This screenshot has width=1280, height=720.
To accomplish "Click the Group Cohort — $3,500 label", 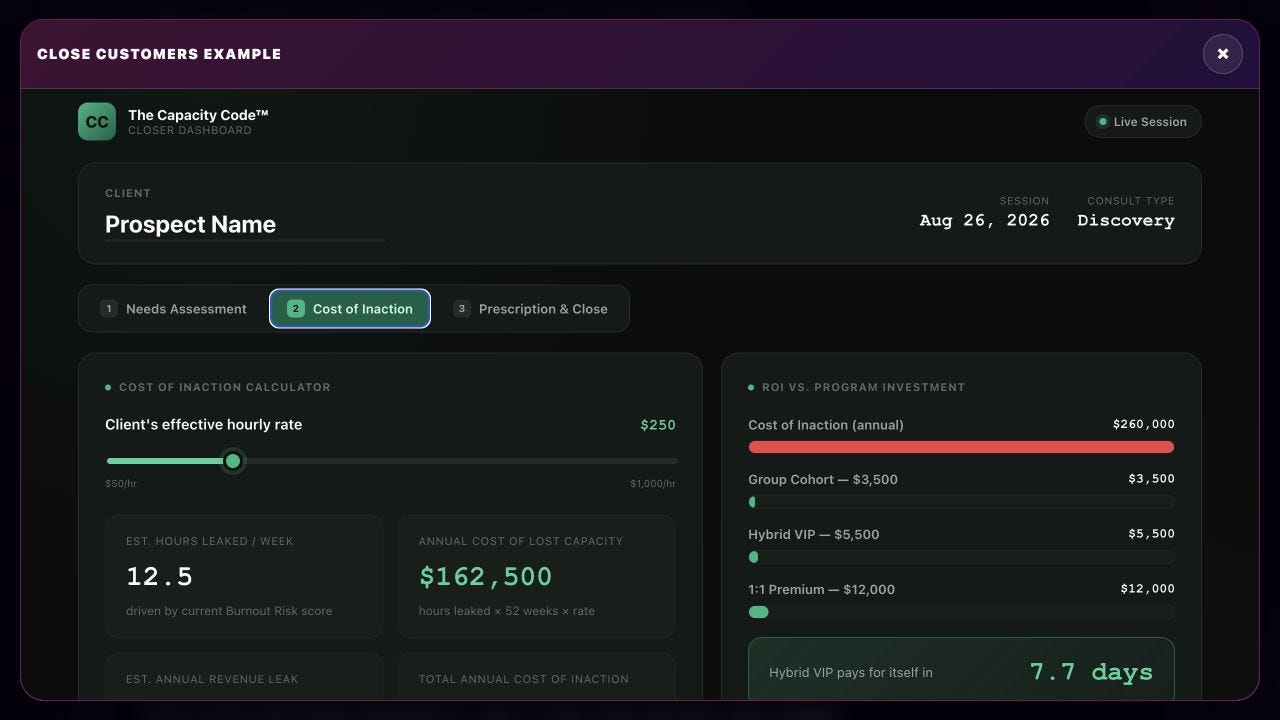I will click(x=823, y=479).
